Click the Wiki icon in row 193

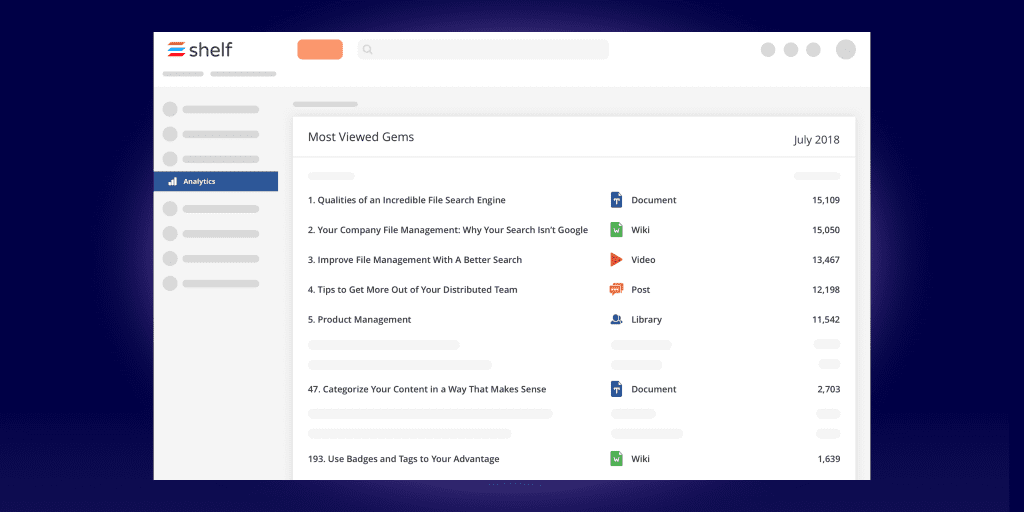(616, 459)
